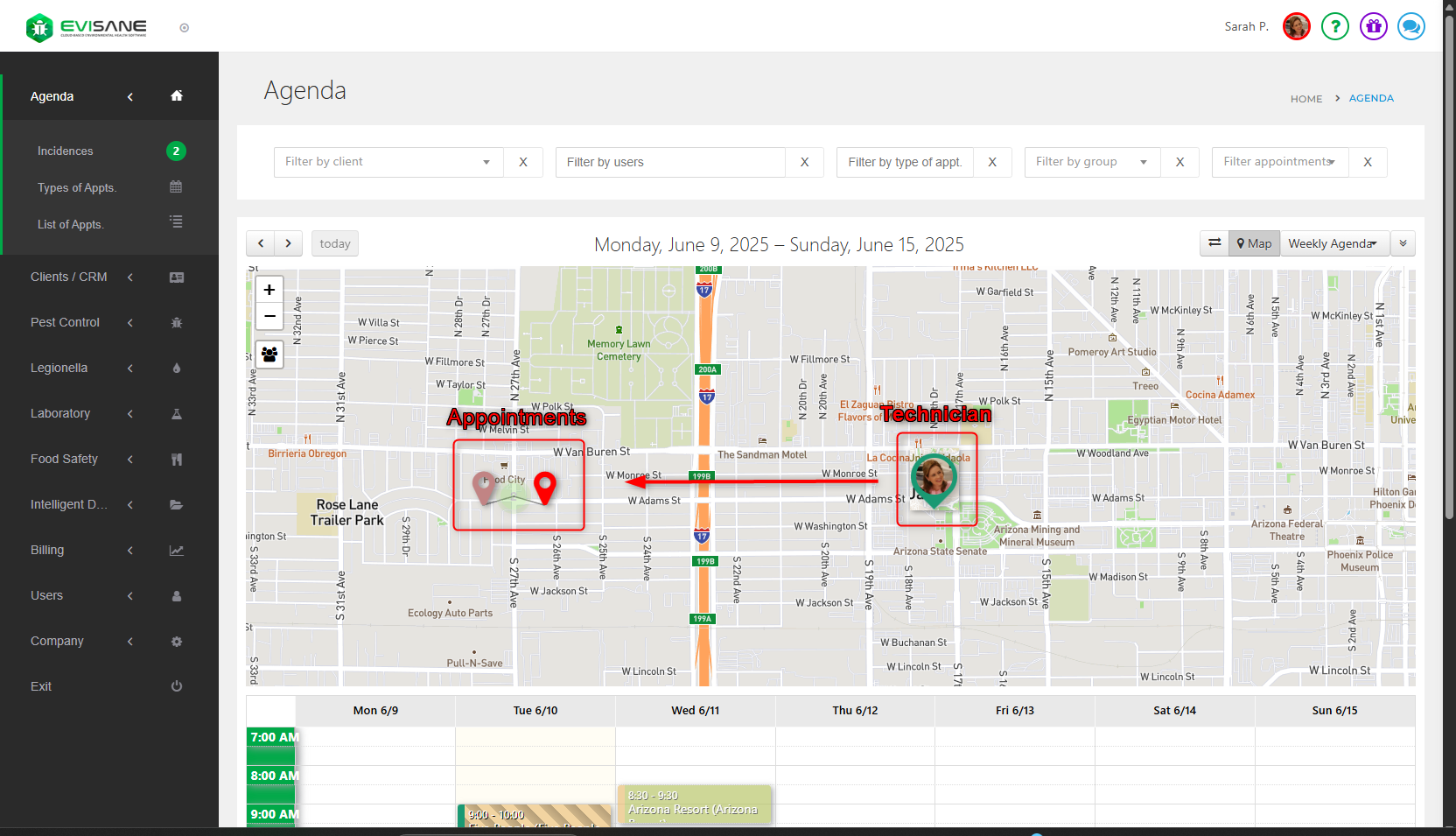The image size is (1456, 836).
Task: Open the Users menu
Action: pos(47,595)
